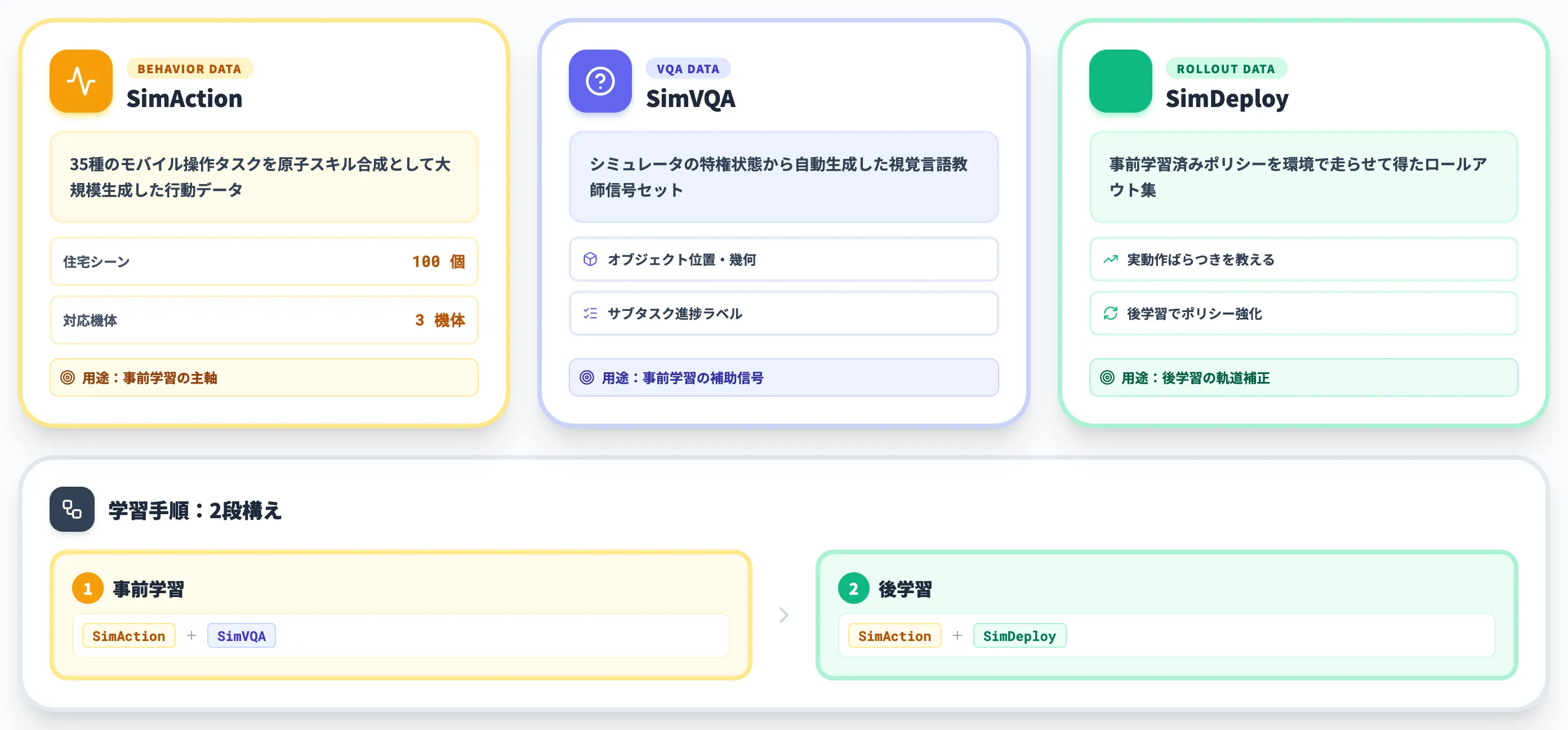Click the target icon in 事前学習の主軸 row
1568x730 pixels.
tap(68, 377)
